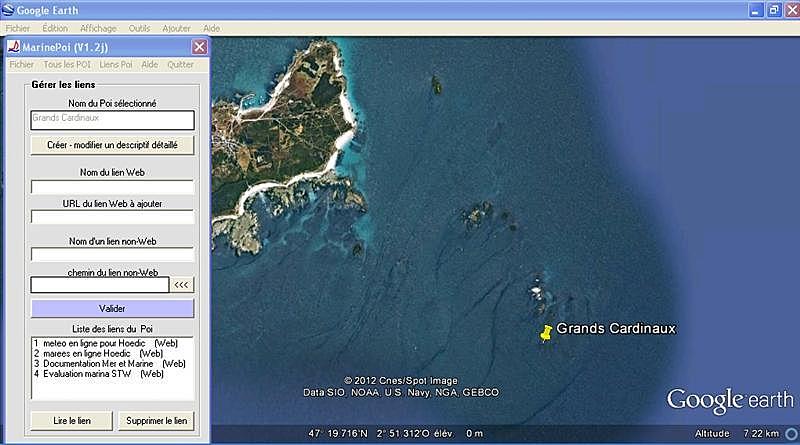Click the MarinePoi sailboat title icon
Image resolution: width=800 pixels, height=445 pixels.
(14, 47)
